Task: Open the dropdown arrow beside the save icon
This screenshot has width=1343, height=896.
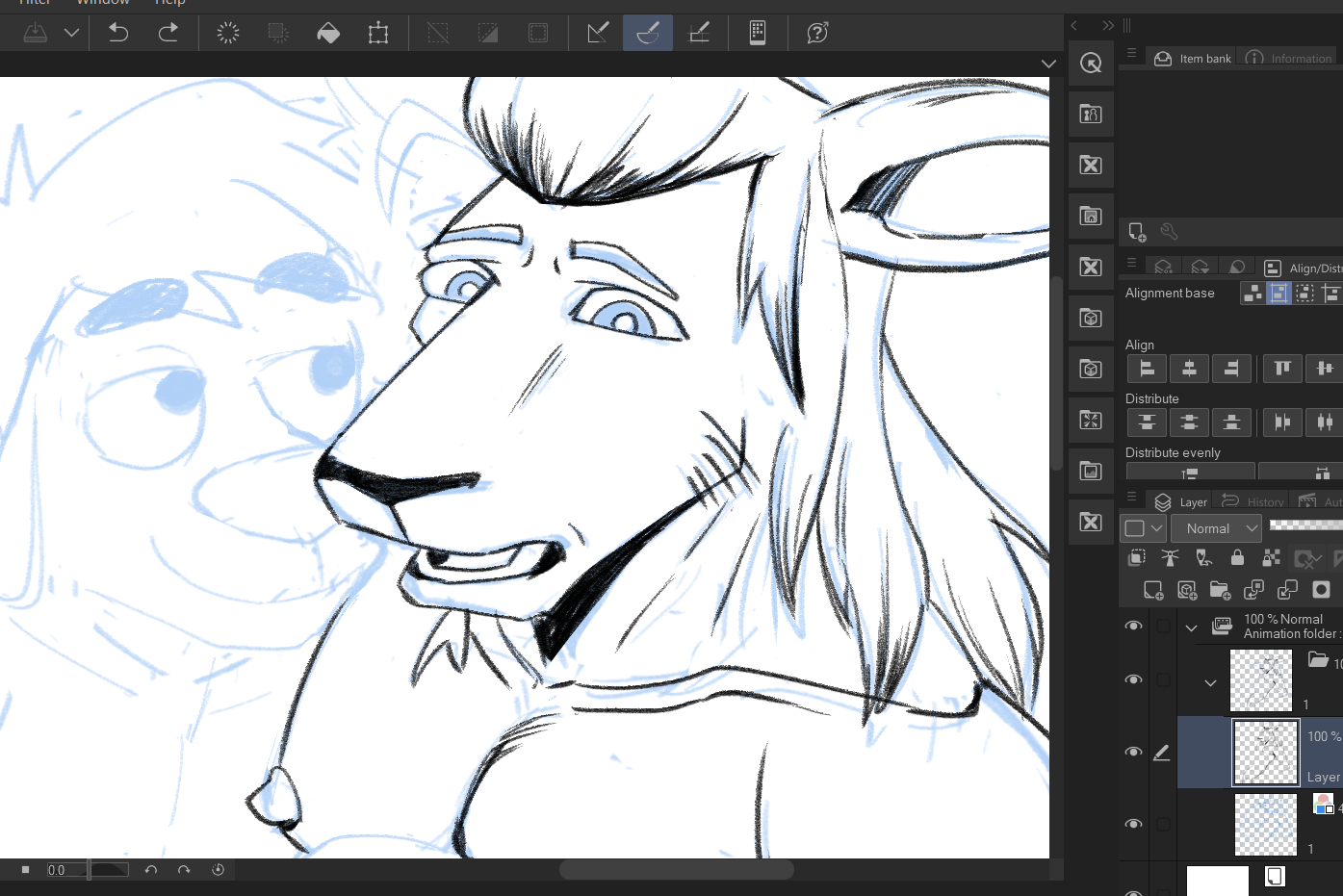Action: 71,33
